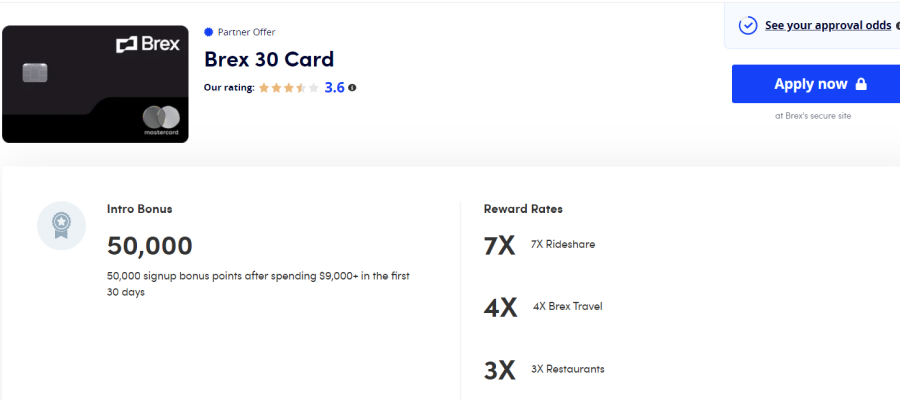Click the blue Partner Offer dot
Screen dimensions: 900x400
pos(208,32)
